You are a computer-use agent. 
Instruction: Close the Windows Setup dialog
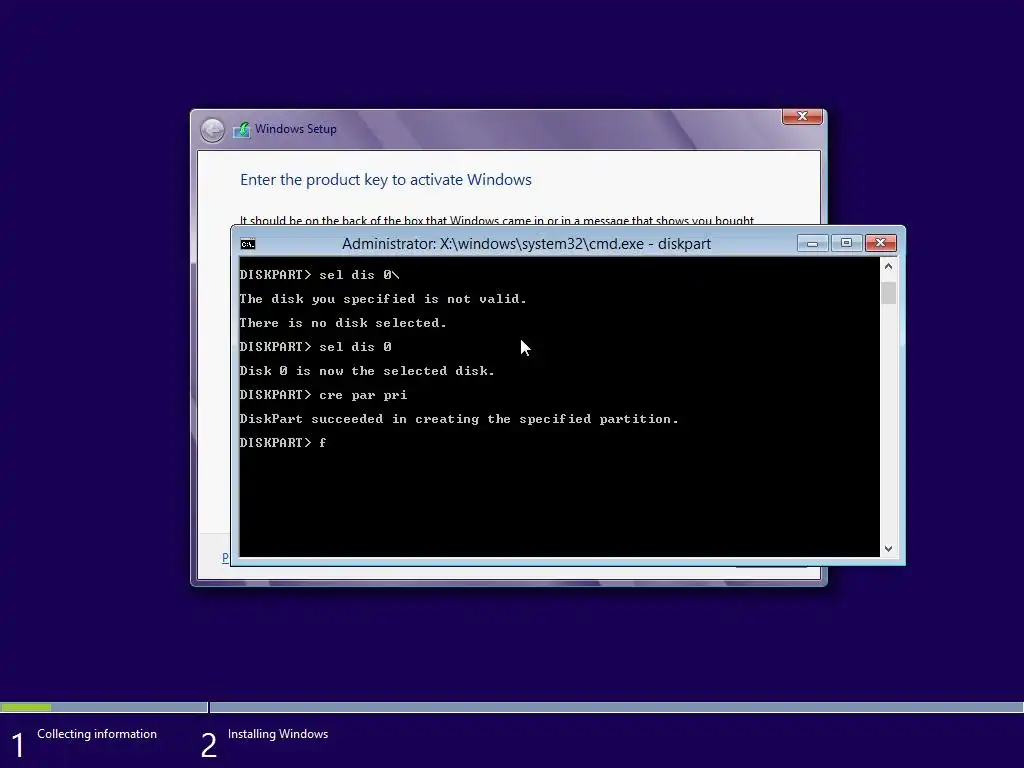(x=802, y=116)
